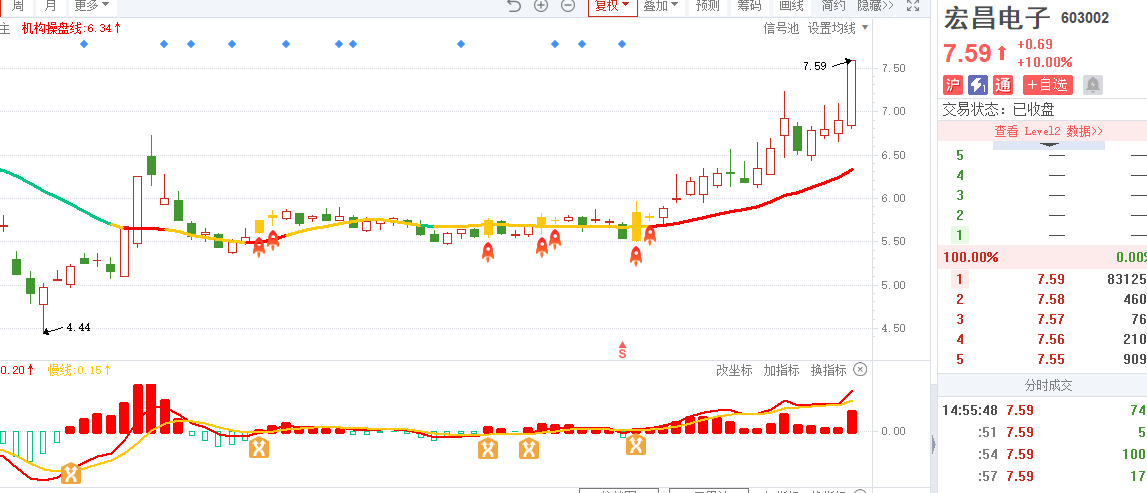Open the 更多 period dropdown

click(x=91, y=6)
